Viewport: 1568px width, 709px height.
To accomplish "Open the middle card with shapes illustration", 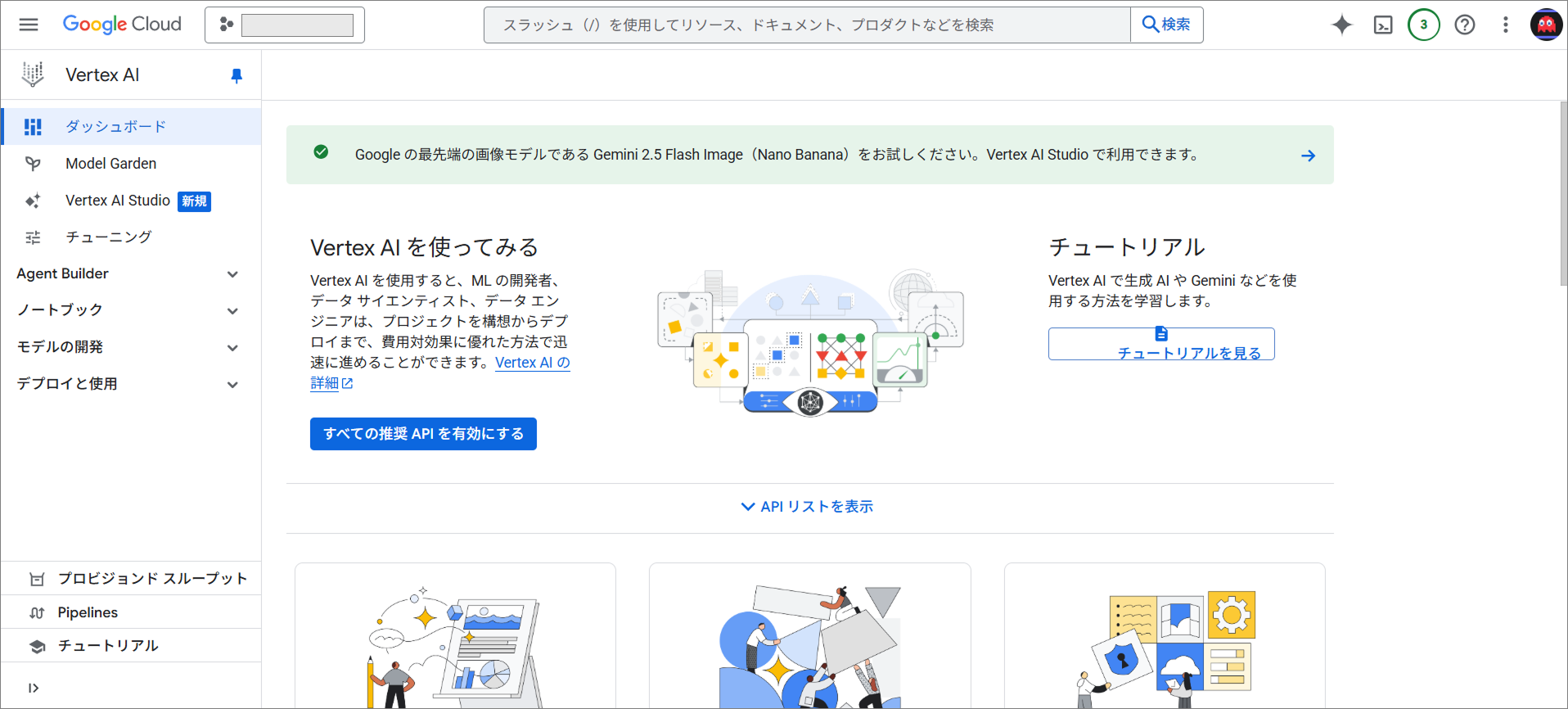I will [810, 635].
